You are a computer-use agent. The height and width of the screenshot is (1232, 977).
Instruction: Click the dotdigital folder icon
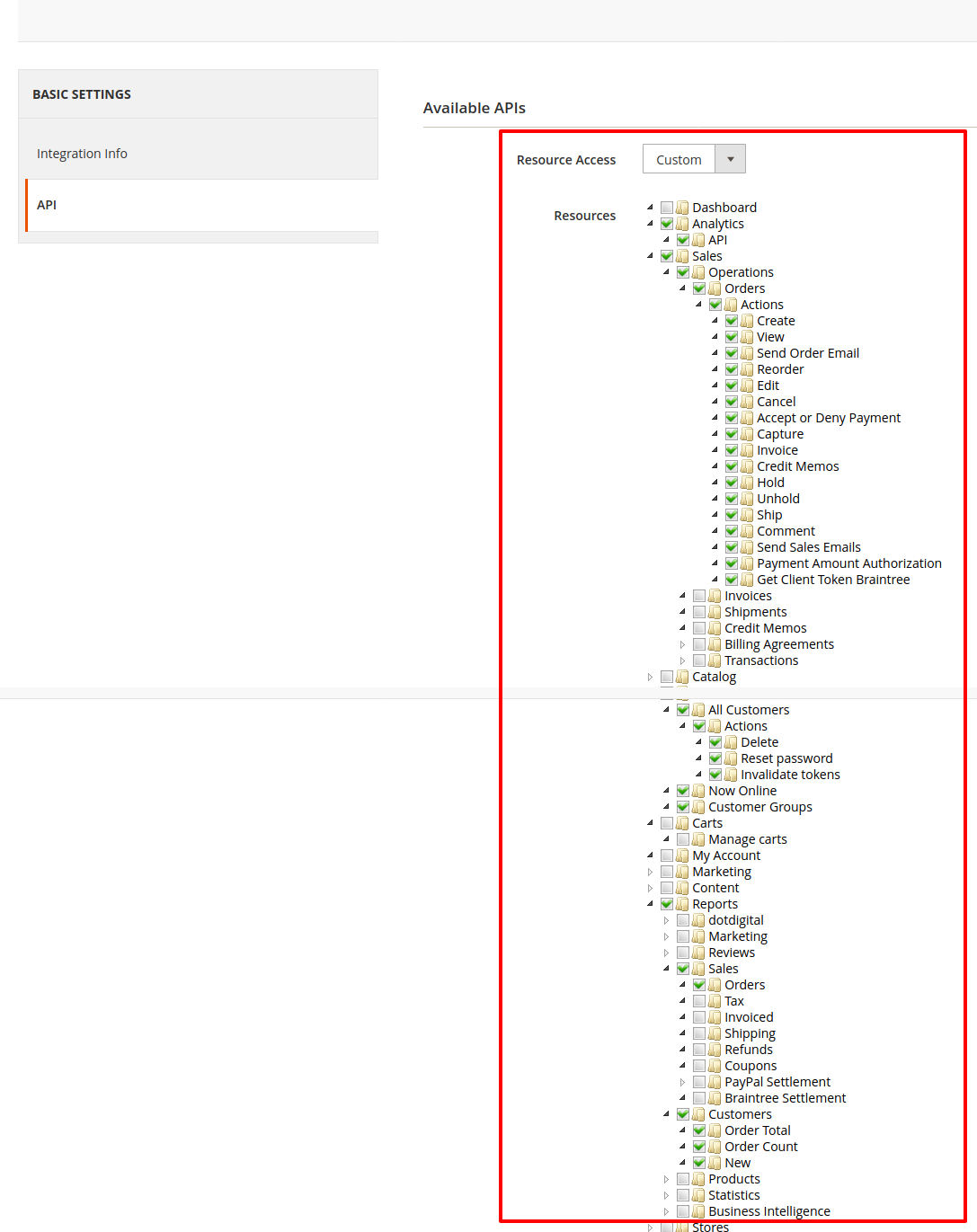[698, 920]
